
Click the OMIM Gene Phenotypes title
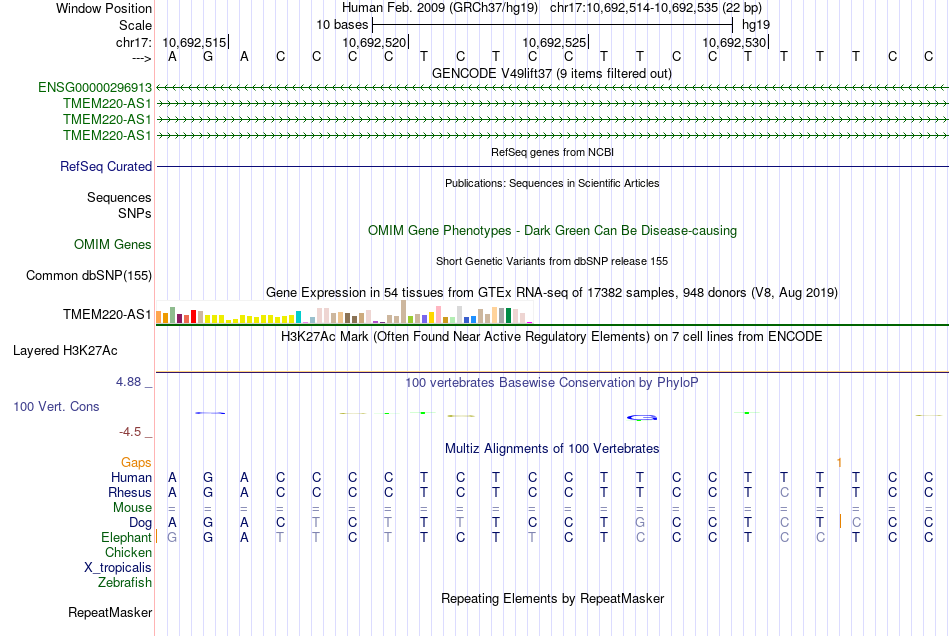[x=553, y=231]
